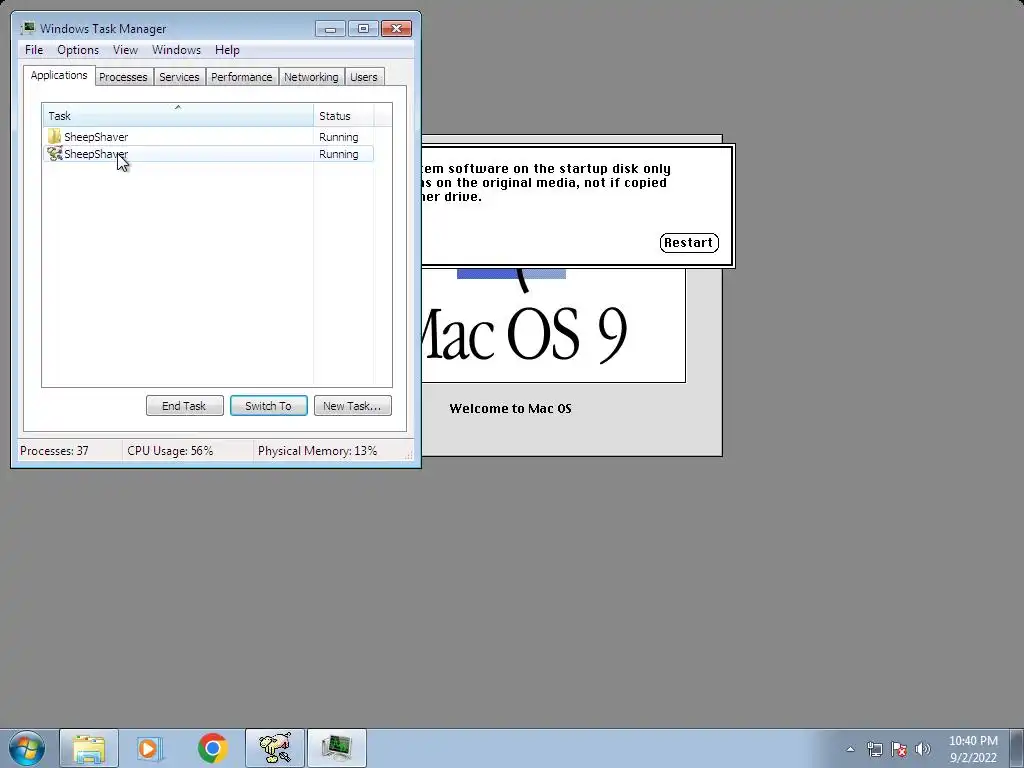
Task: Click Restart in the Mac OS dialog
Action: [689, 243]
